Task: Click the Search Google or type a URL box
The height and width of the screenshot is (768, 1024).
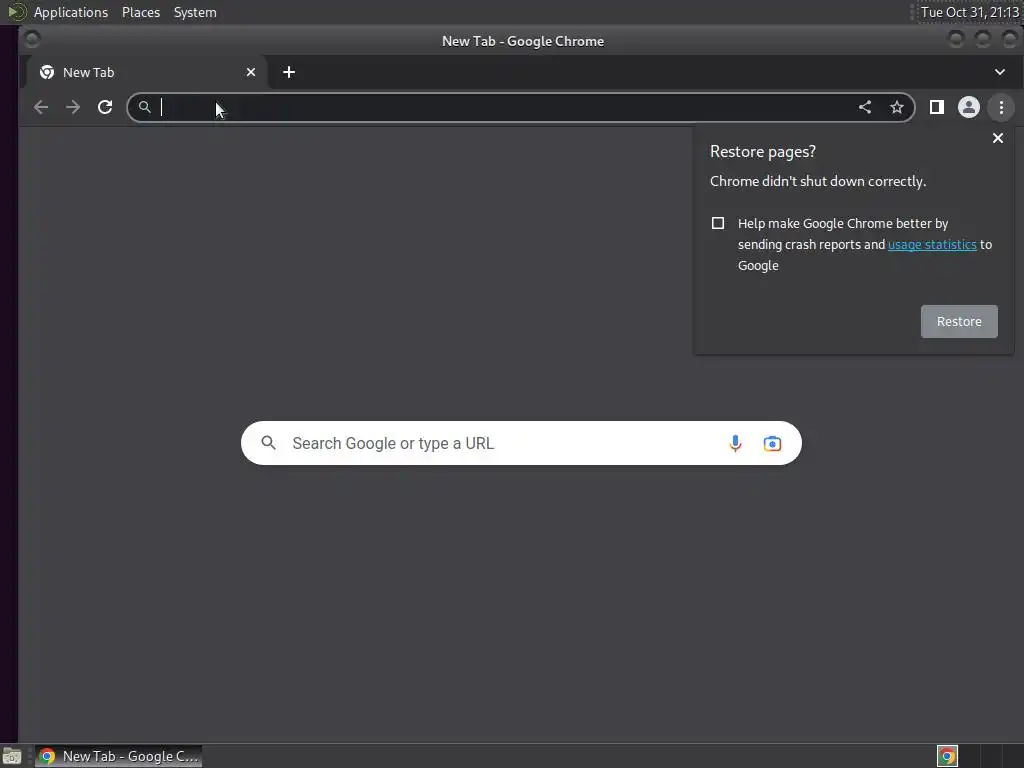Action: click(521, 443)
